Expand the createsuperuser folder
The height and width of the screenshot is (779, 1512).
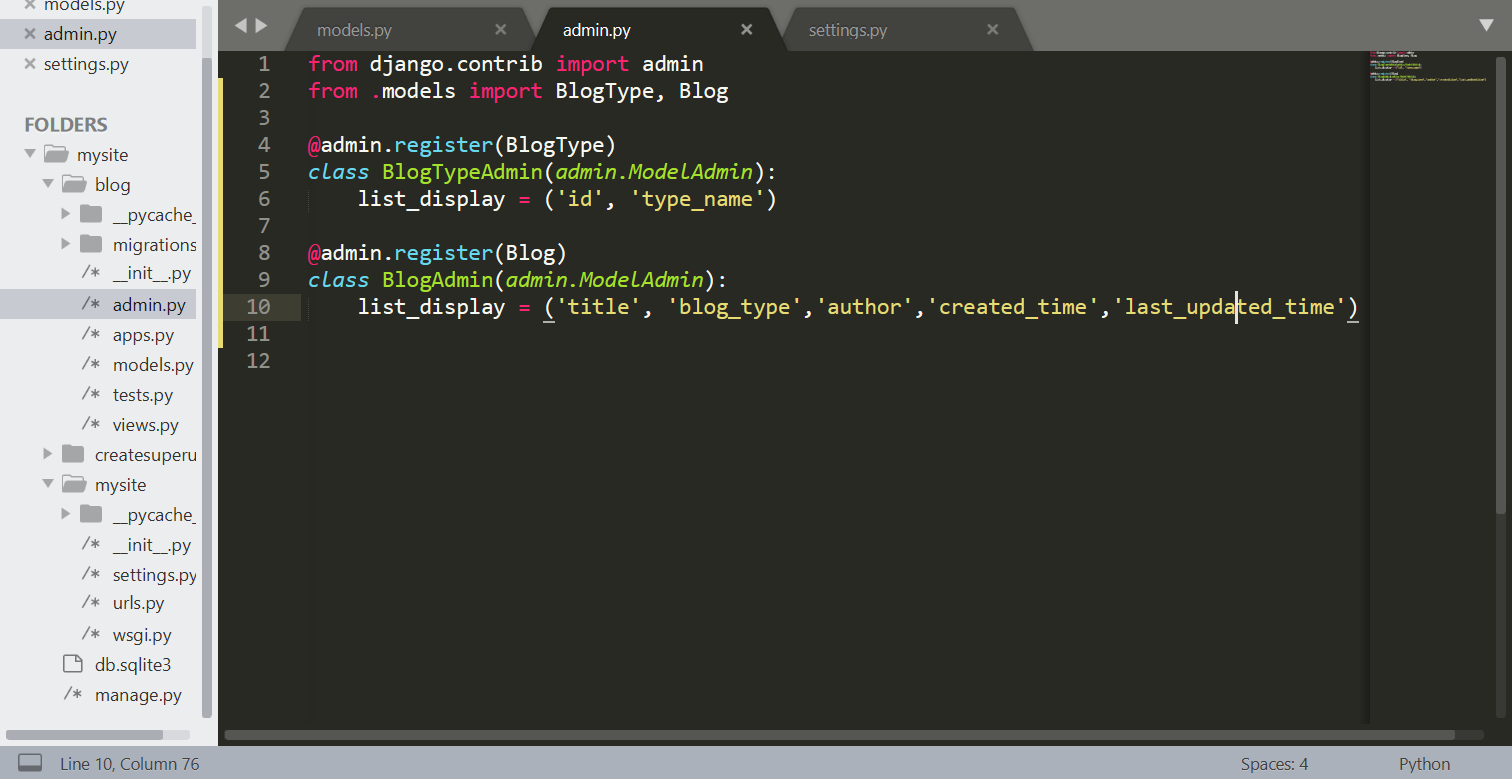click(x=48, y=454)
